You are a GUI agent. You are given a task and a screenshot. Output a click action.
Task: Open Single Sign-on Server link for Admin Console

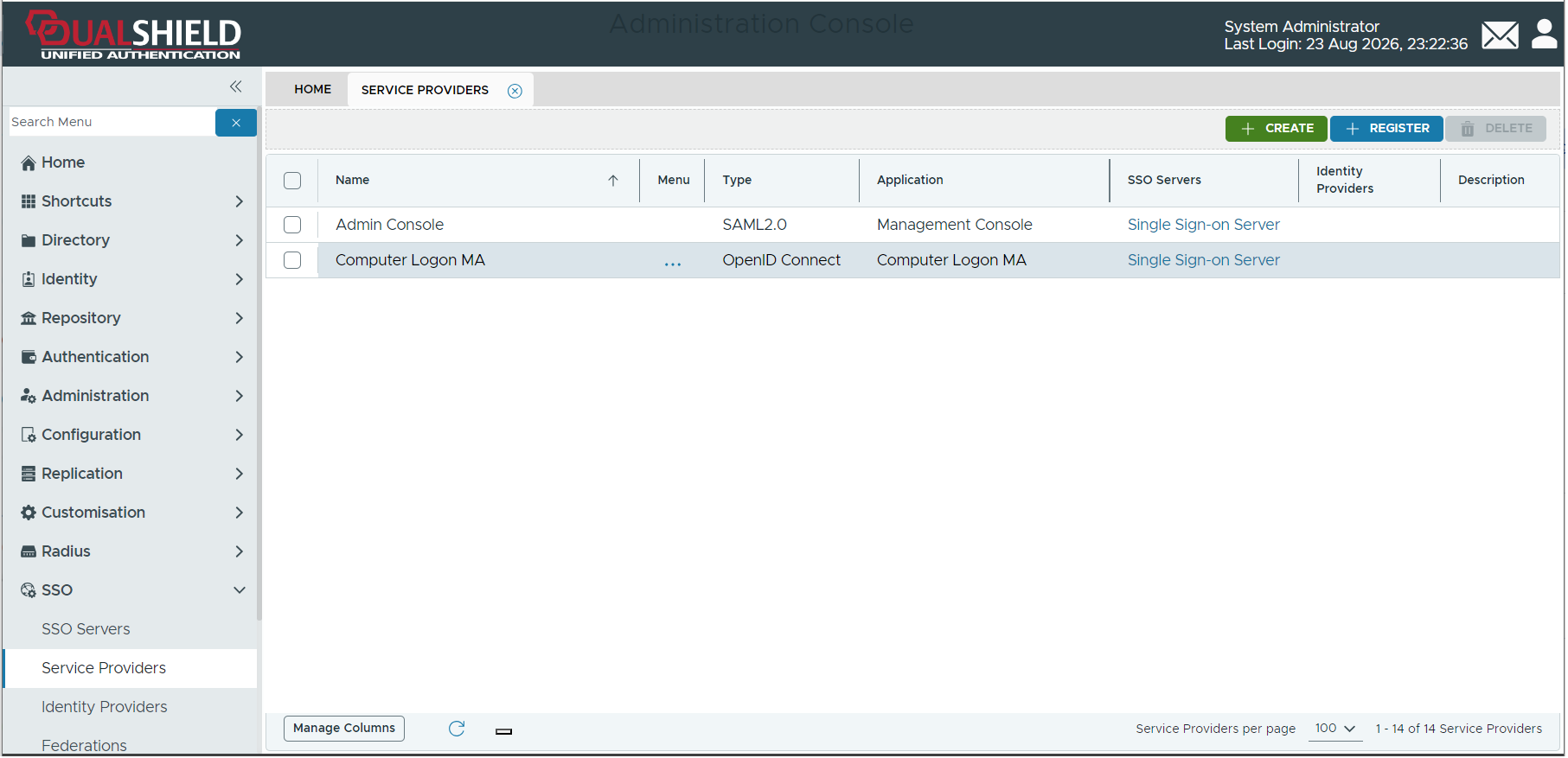tap(1204, 225)
